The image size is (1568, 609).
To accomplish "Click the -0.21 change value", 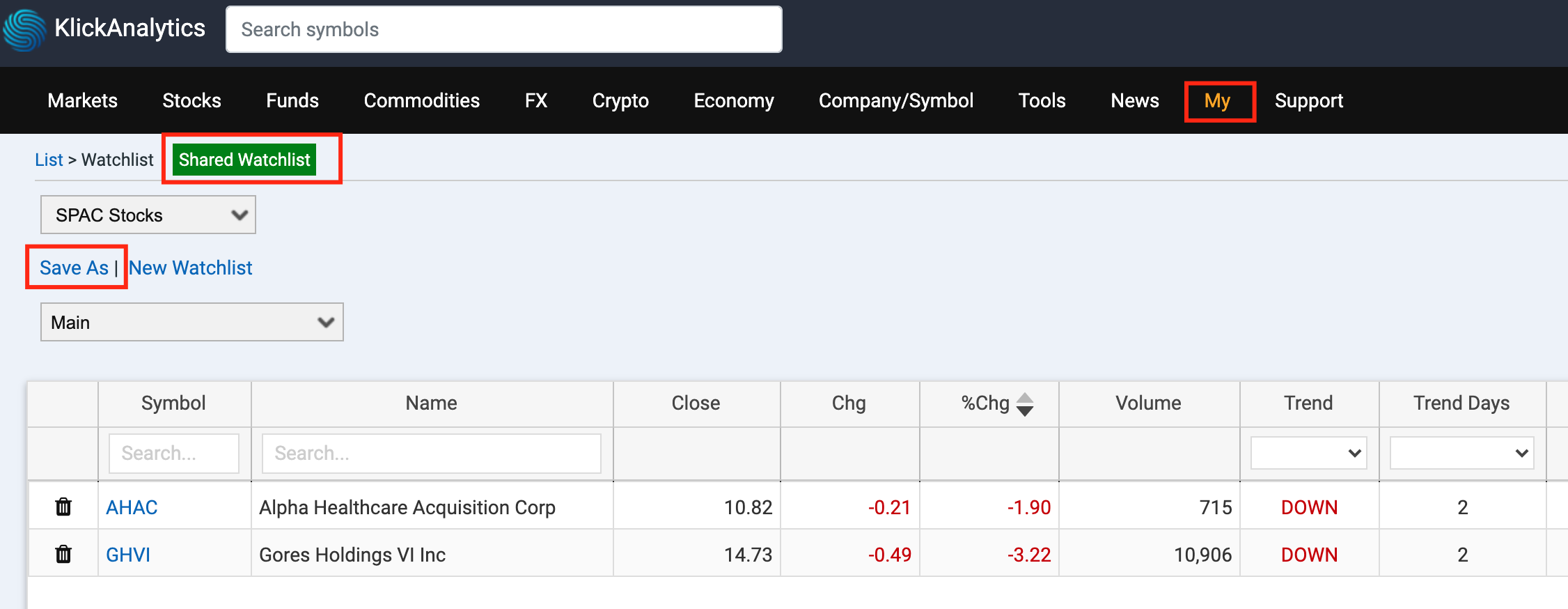I will click(x=890, y=507).
